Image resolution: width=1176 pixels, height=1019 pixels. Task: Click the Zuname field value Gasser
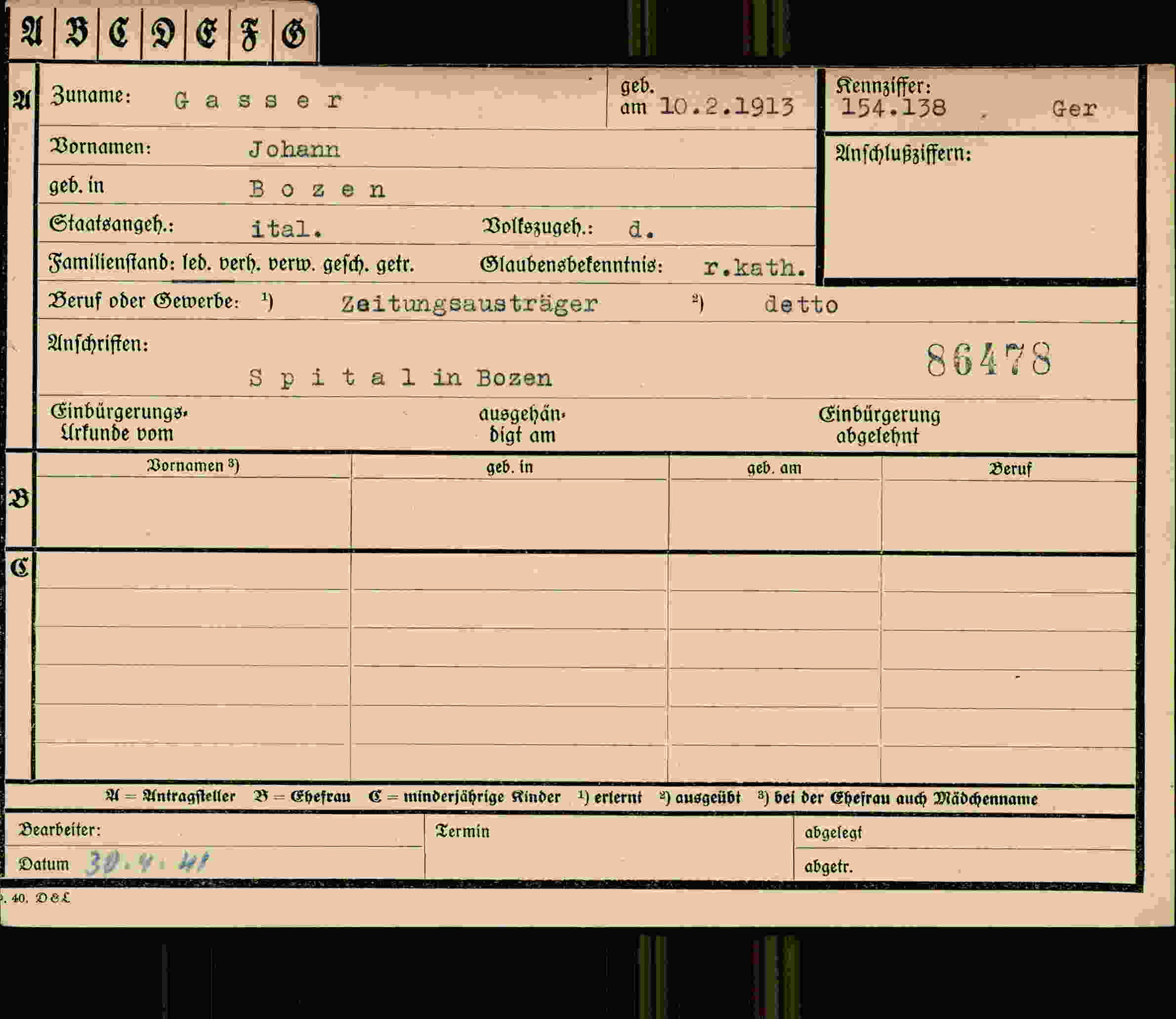tap(258, 101)
